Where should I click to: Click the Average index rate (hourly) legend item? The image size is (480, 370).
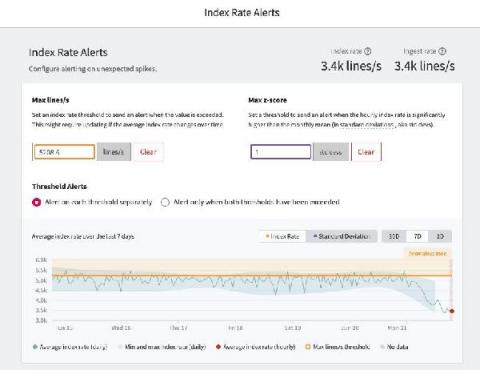(255, 347)
